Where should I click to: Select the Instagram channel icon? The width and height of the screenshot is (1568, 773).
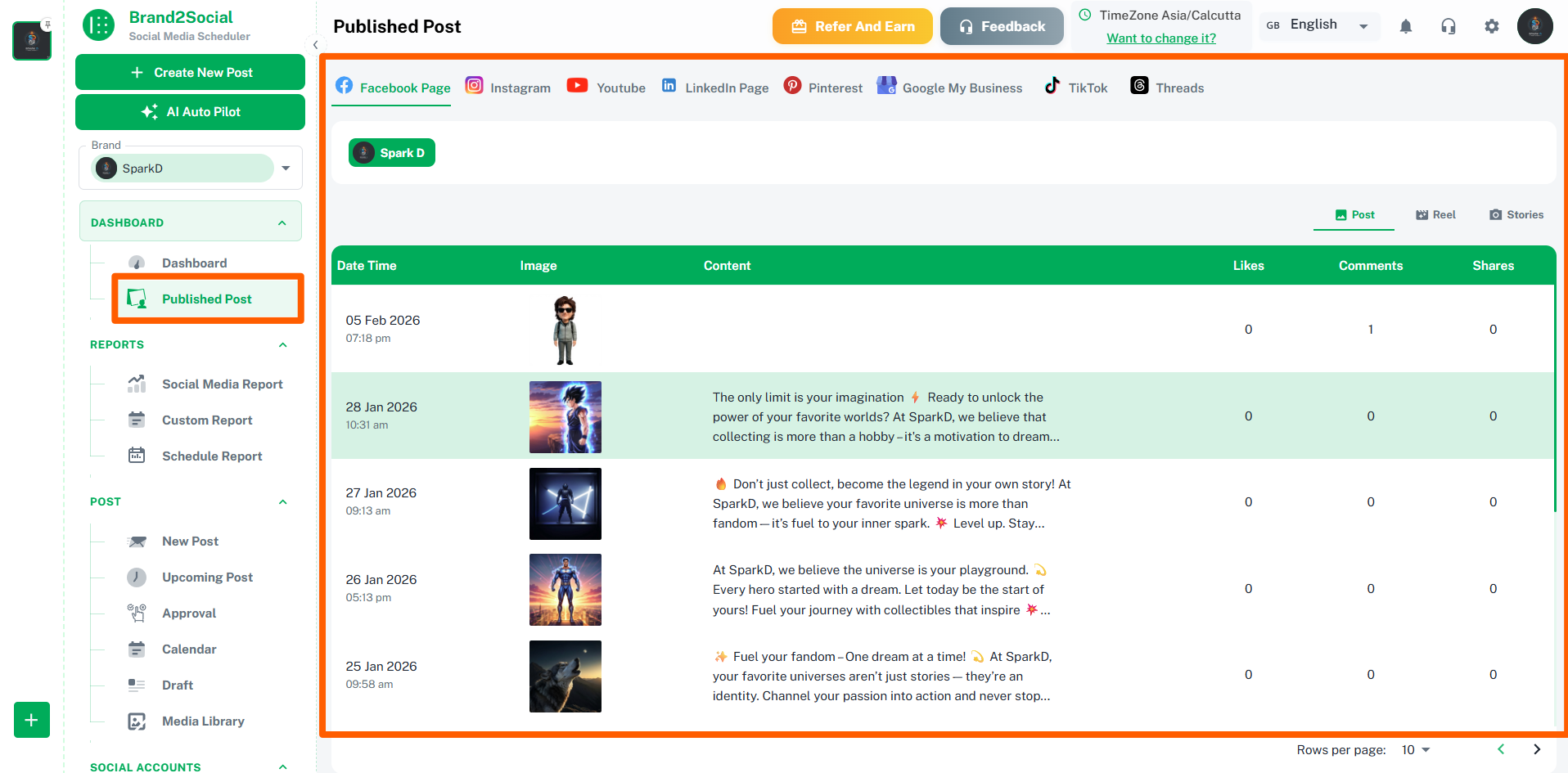coord(474,84)
